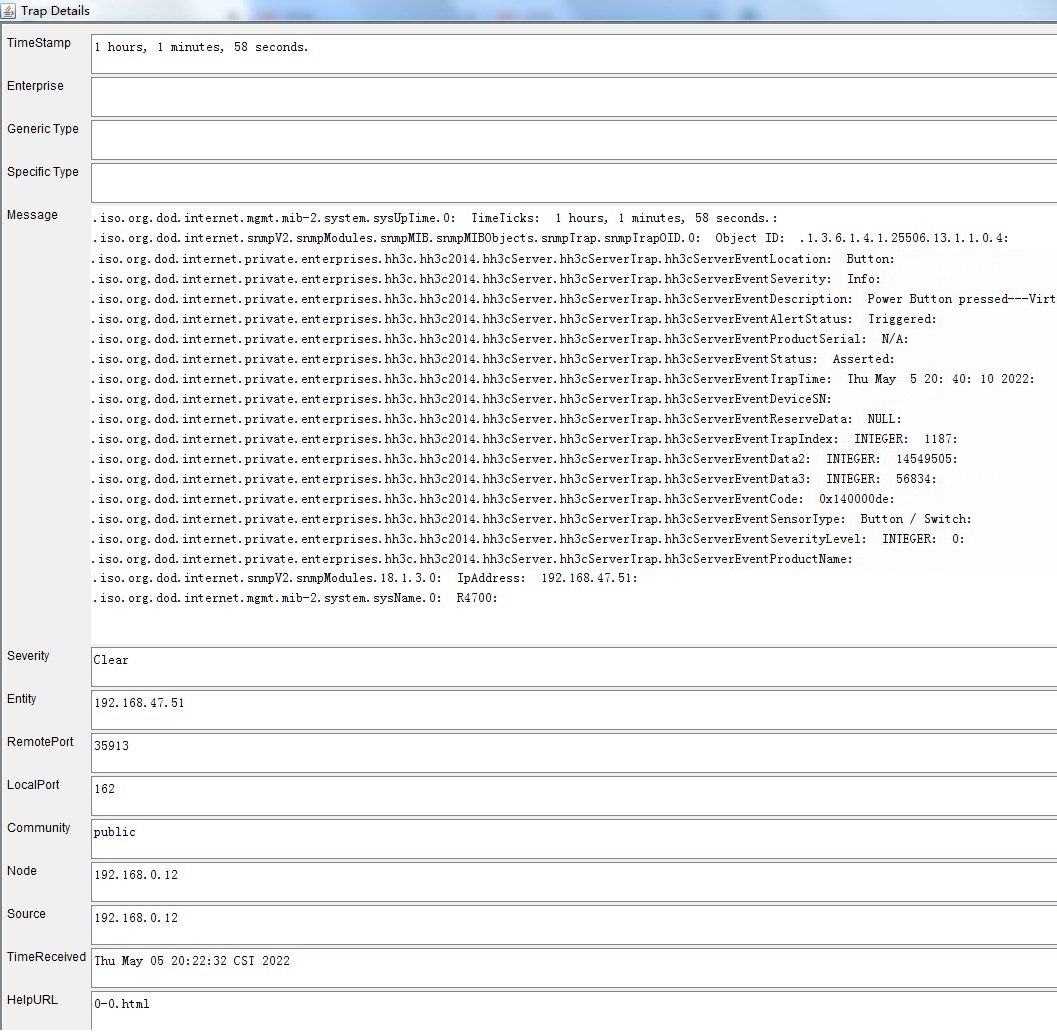Click the Message label
The width and height of the screenshot is (1057, 1035).
(32, 215)
